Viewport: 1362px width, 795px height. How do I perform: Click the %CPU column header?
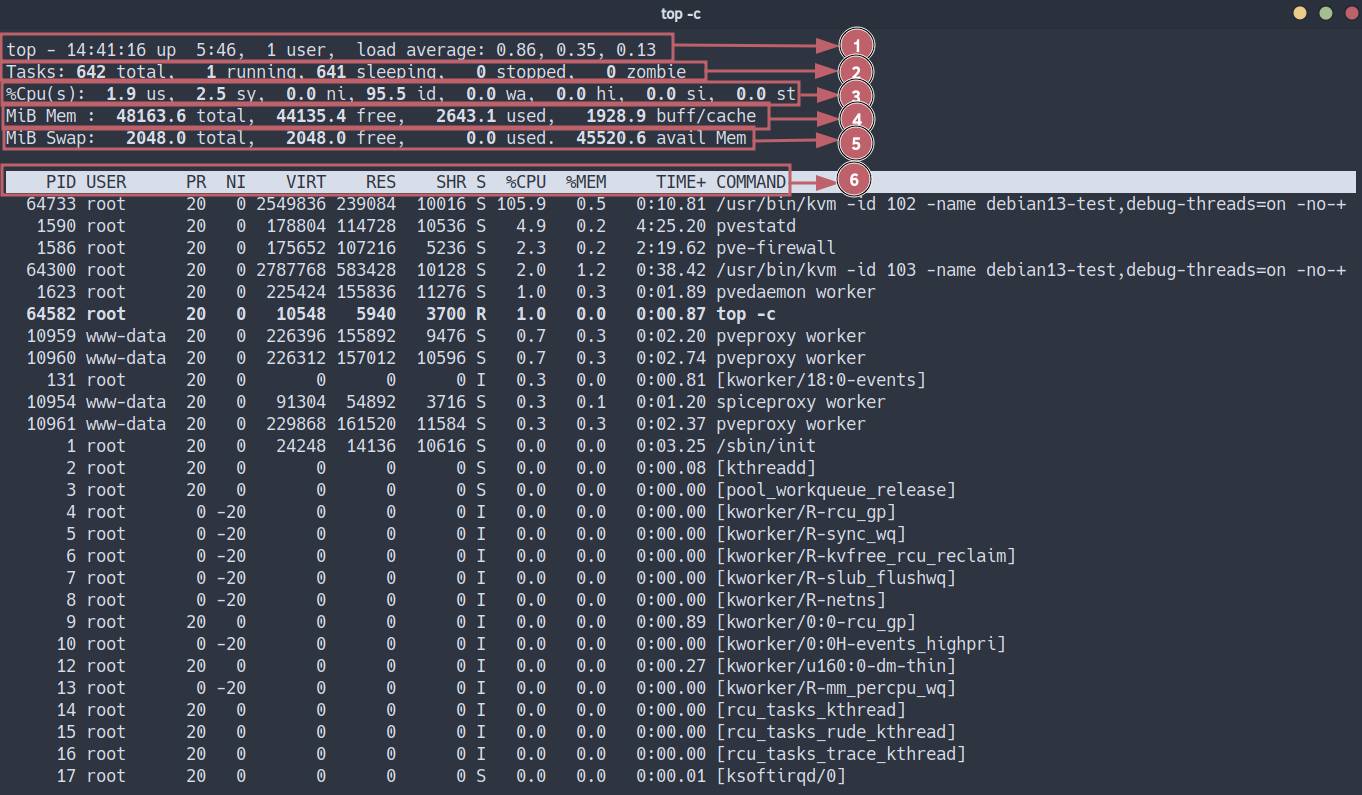click(525, 182)
